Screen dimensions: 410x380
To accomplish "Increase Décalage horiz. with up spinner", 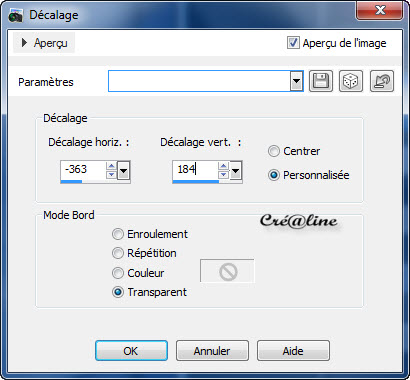I will [x=111, y=166].
